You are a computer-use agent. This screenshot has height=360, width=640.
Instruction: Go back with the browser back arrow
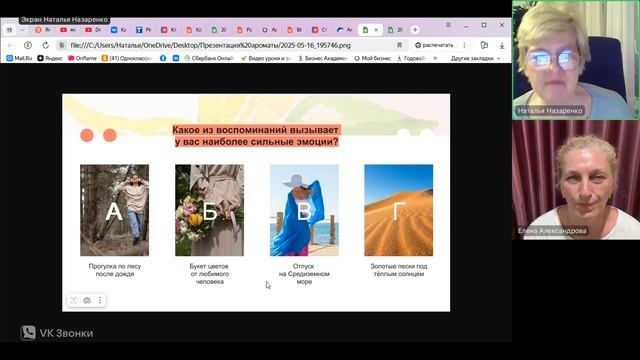point(10,45)
